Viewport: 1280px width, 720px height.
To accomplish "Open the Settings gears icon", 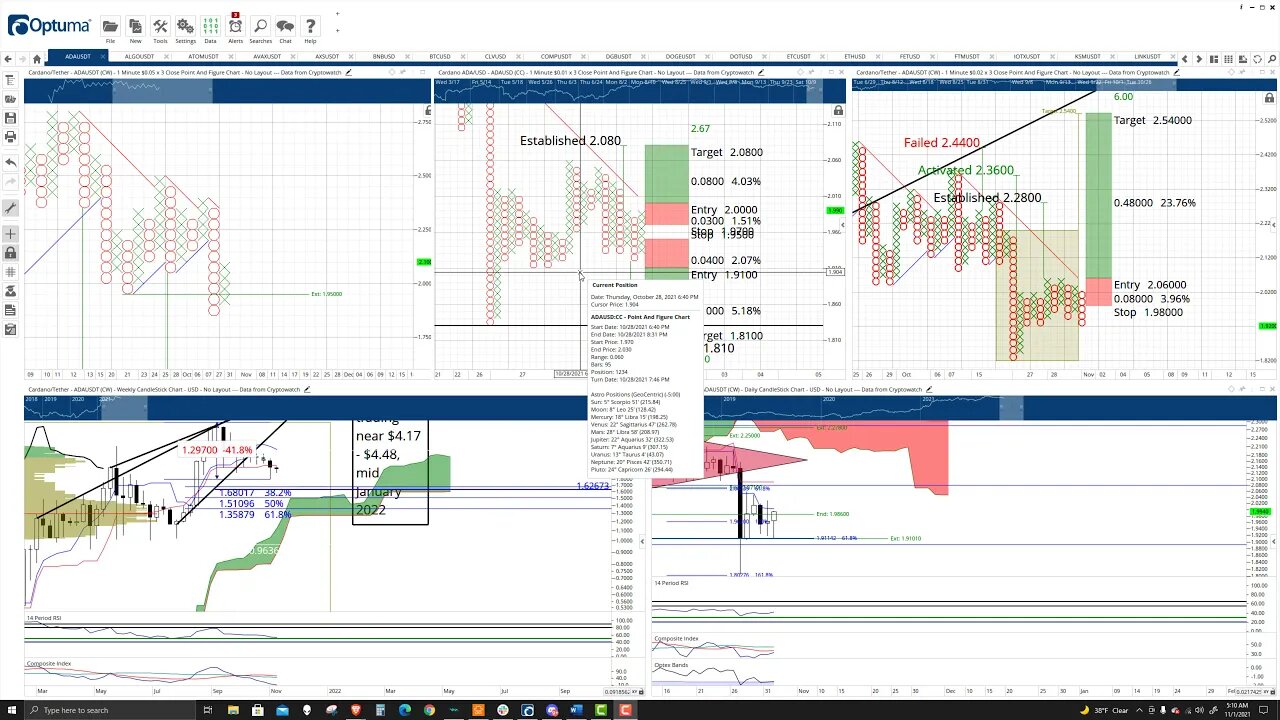I will (185, 26).
